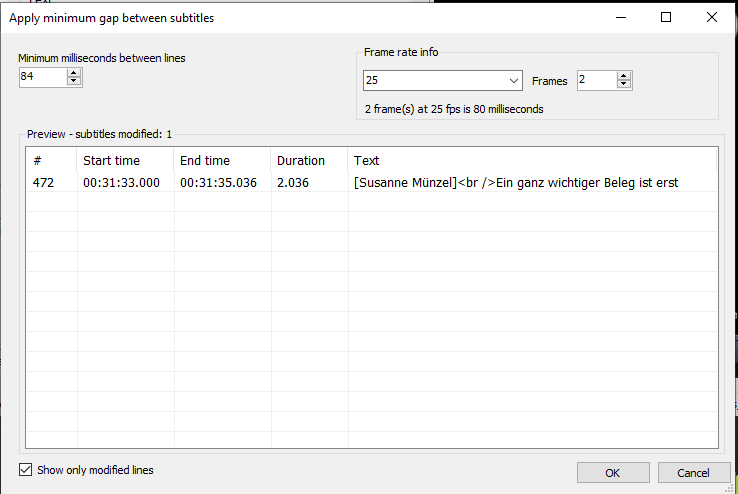Select subtitle row 472 in preview
Viewport: 738px width, 494px height.
tap(372, 183)
